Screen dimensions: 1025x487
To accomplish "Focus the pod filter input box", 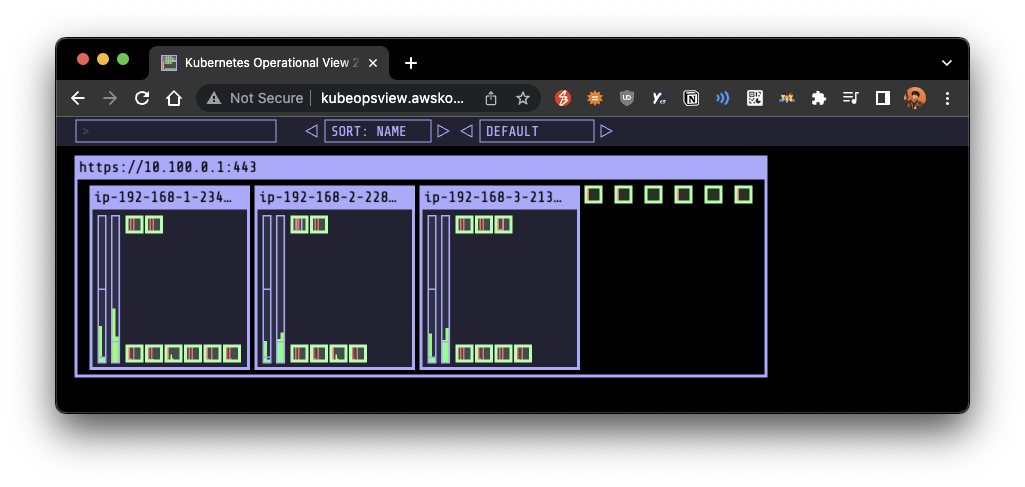I will 176,131.
